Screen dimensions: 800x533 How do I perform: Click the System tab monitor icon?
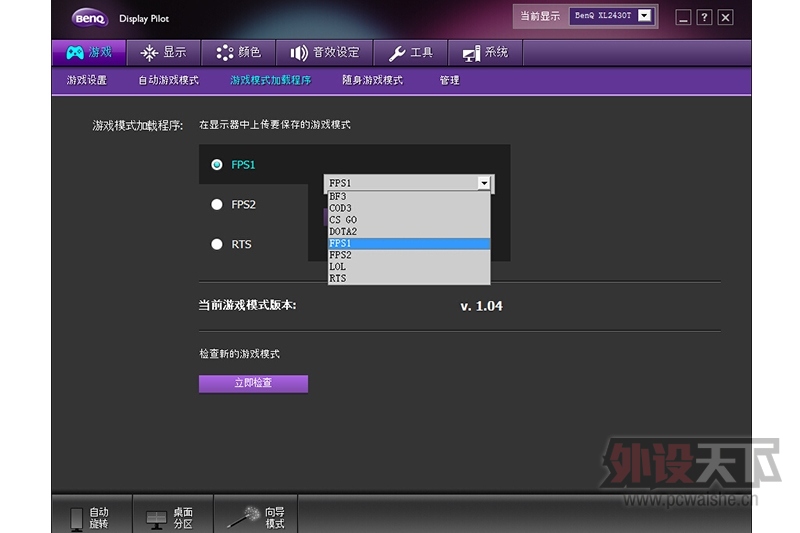point(471,53)
